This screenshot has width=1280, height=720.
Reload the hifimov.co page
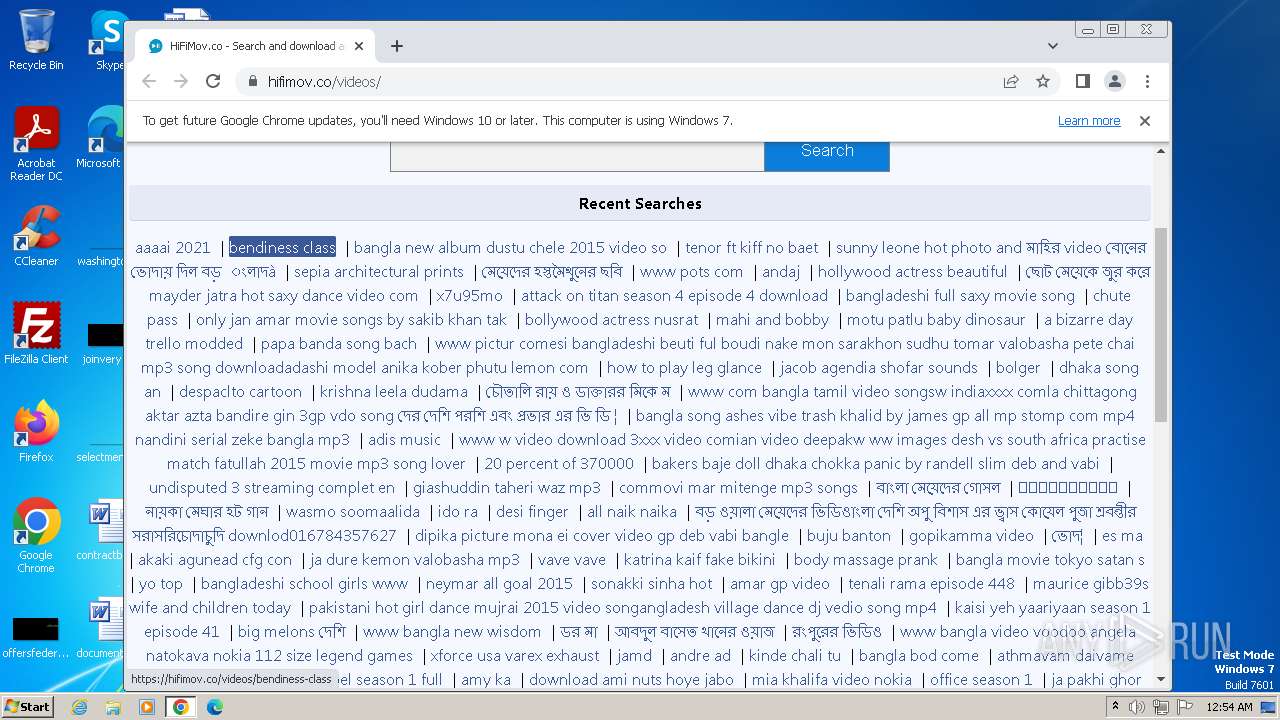213,81
